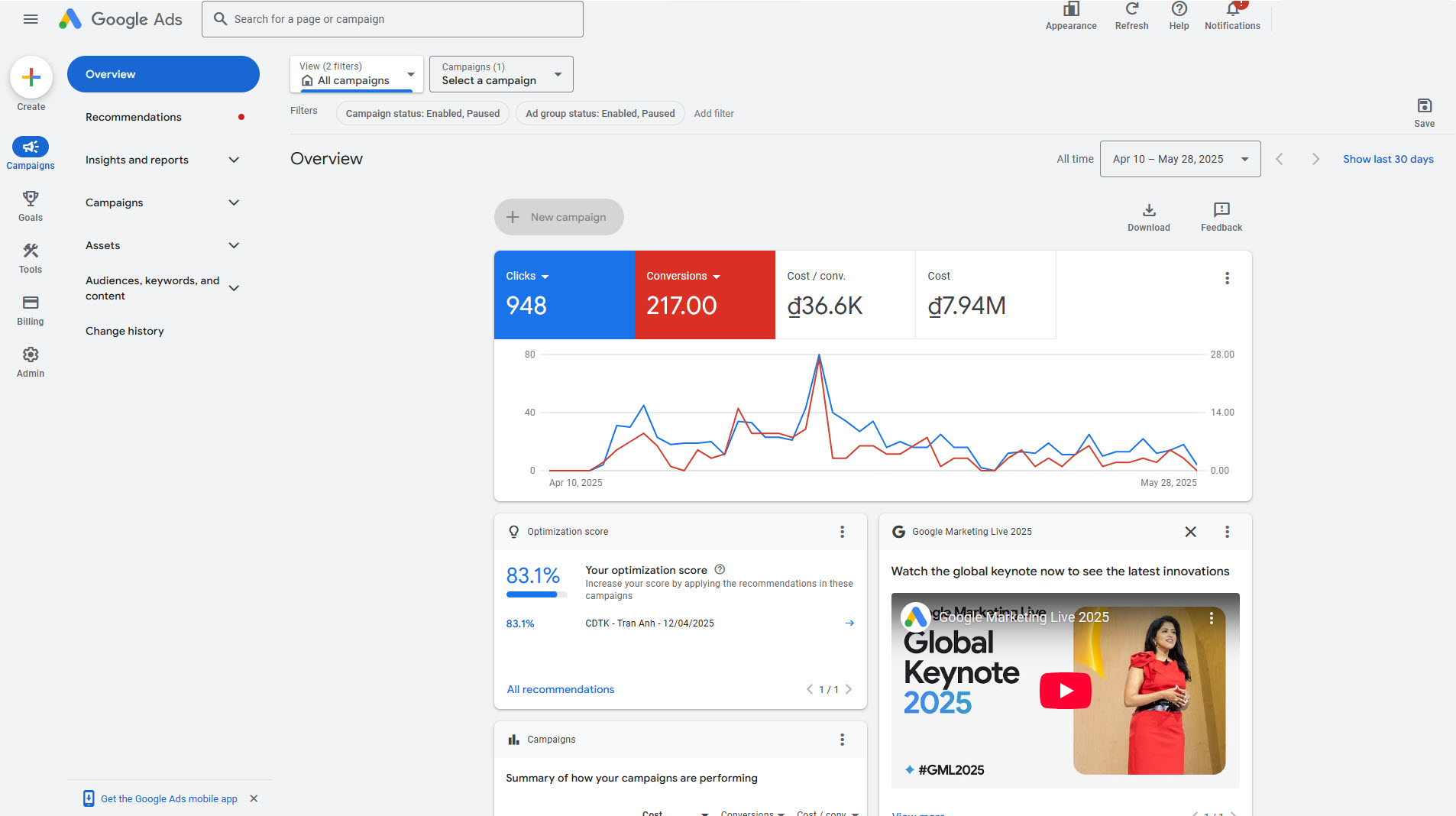
Task: Edit the Campaign status filter chip
Action: coord(422,113)
